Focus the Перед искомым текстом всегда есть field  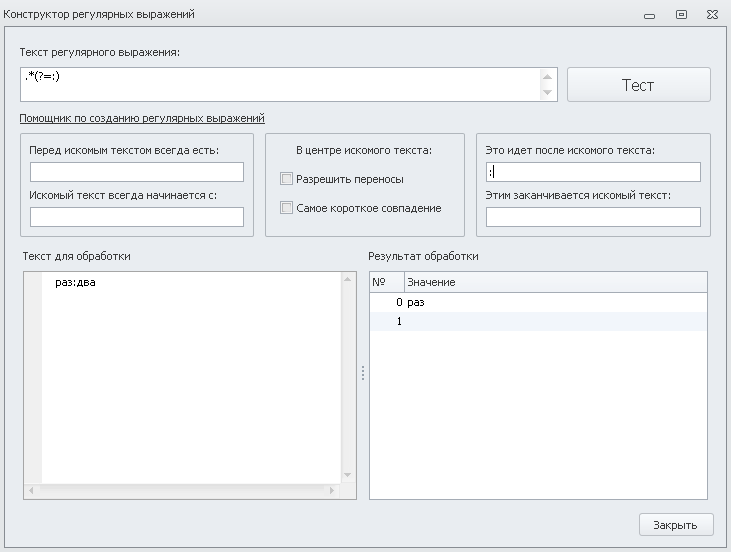tap(137, 172)
